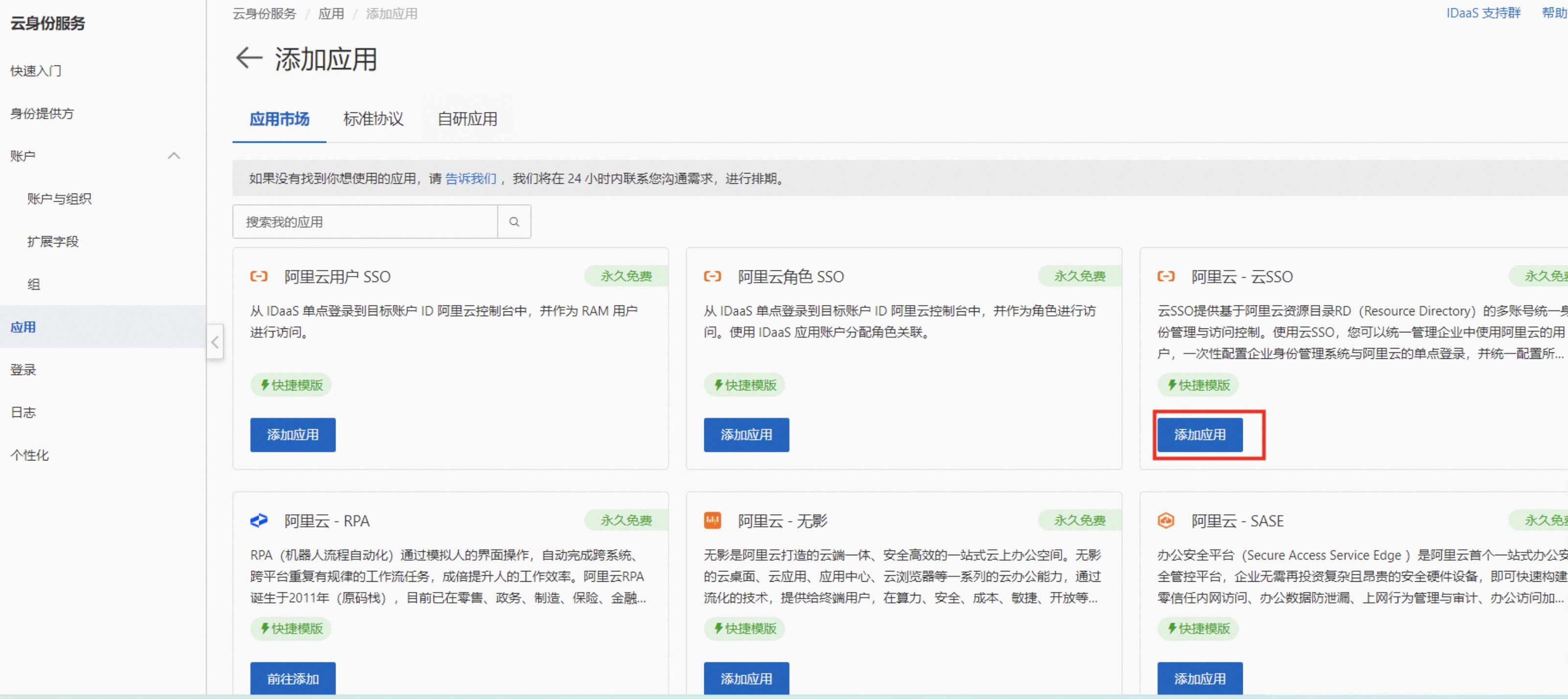Click the back arrow beside 添加应用 title

coord(248,58)
